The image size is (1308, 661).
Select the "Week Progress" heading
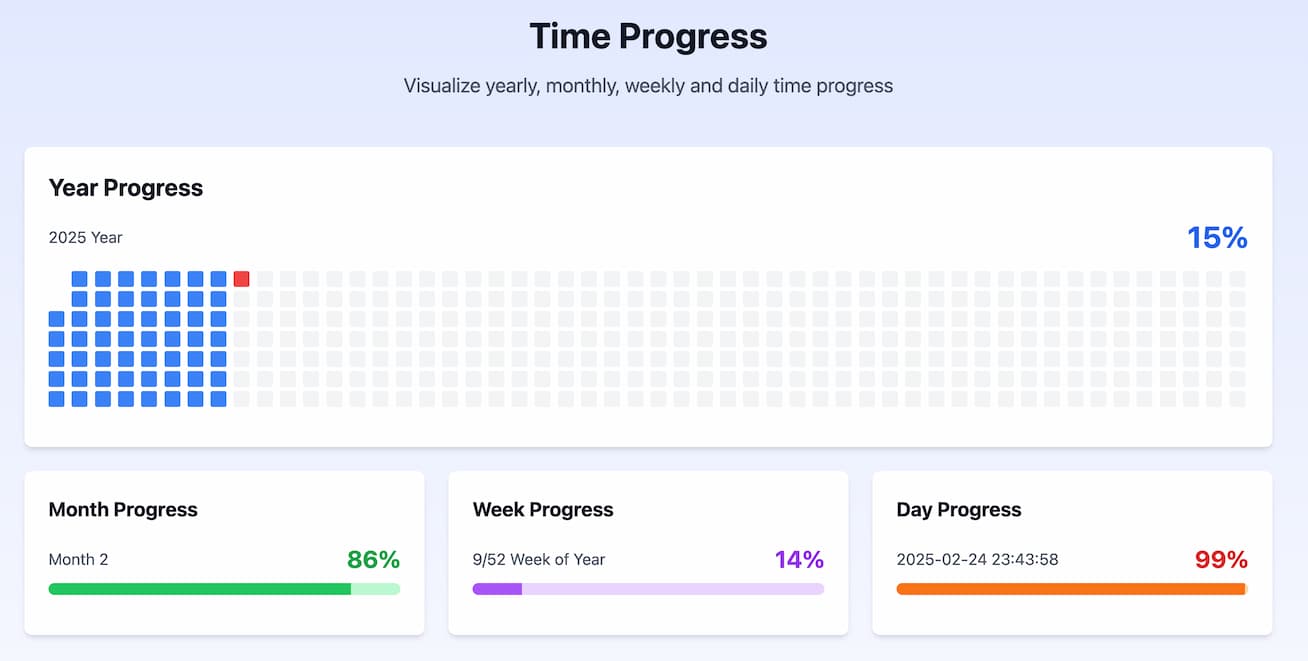[x=543, y=510]
